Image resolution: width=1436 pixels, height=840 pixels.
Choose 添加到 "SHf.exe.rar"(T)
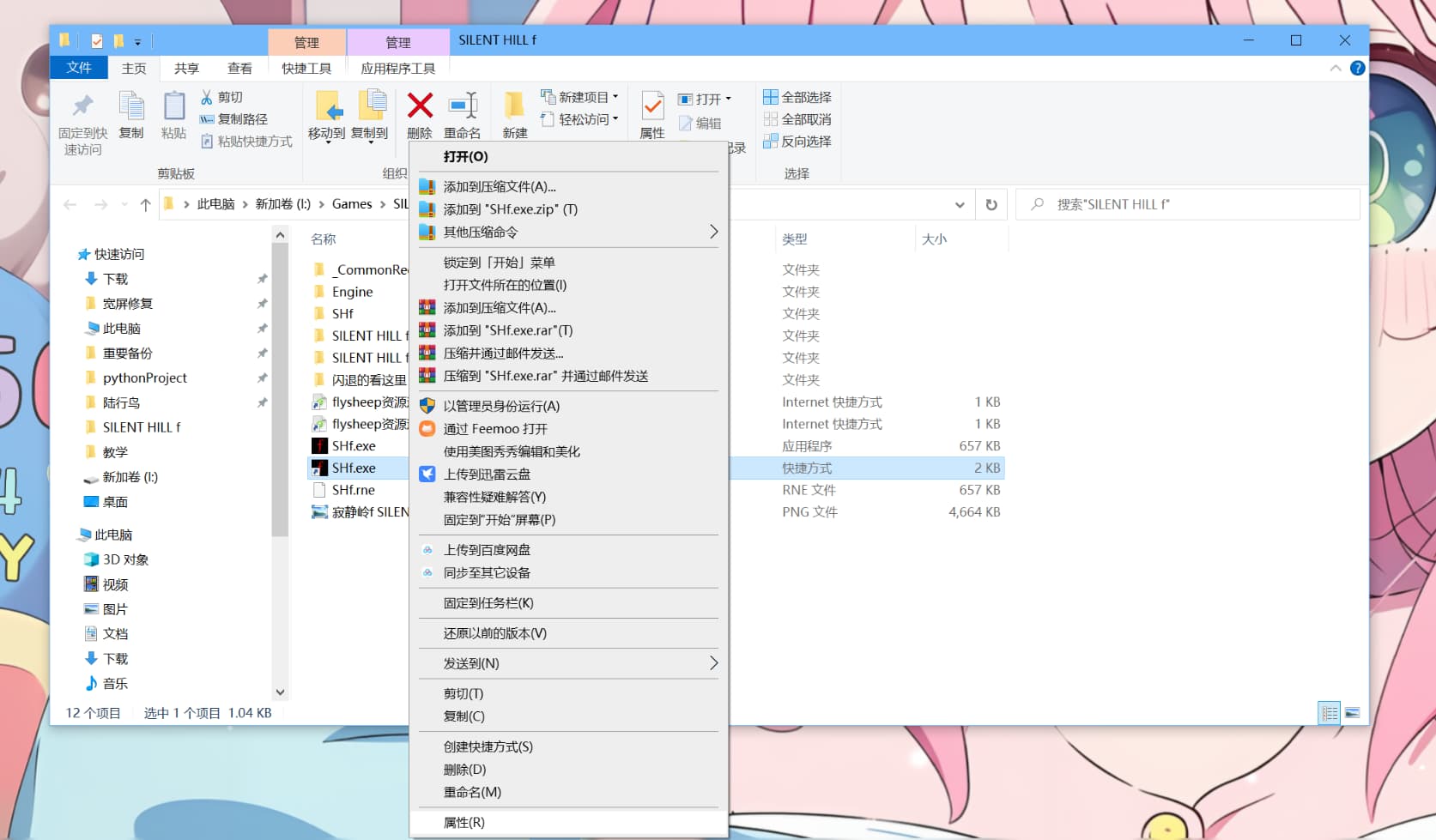click(x=568, y=330)
